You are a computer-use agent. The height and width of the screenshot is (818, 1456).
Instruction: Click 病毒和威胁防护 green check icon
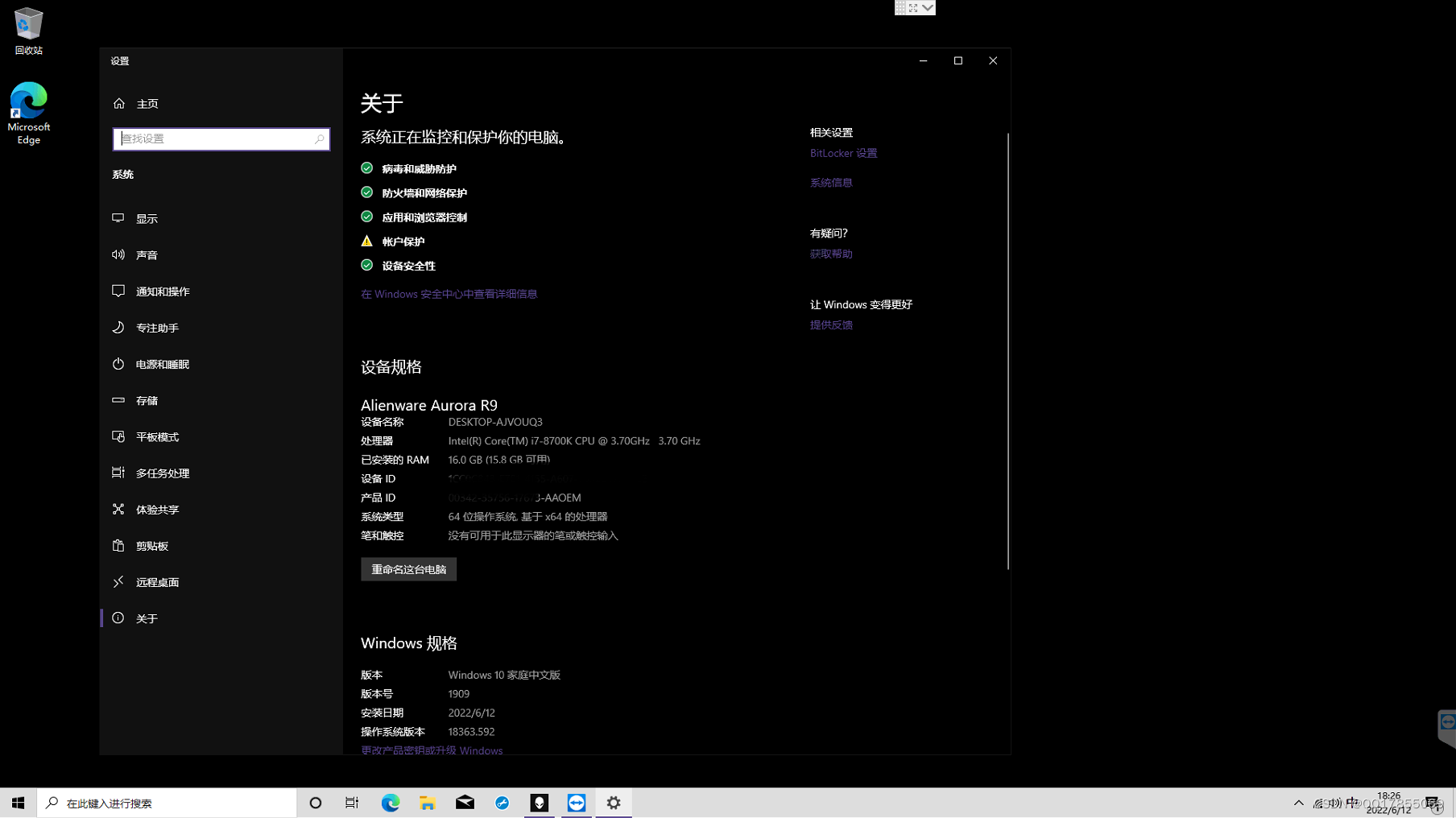point(367,168)
